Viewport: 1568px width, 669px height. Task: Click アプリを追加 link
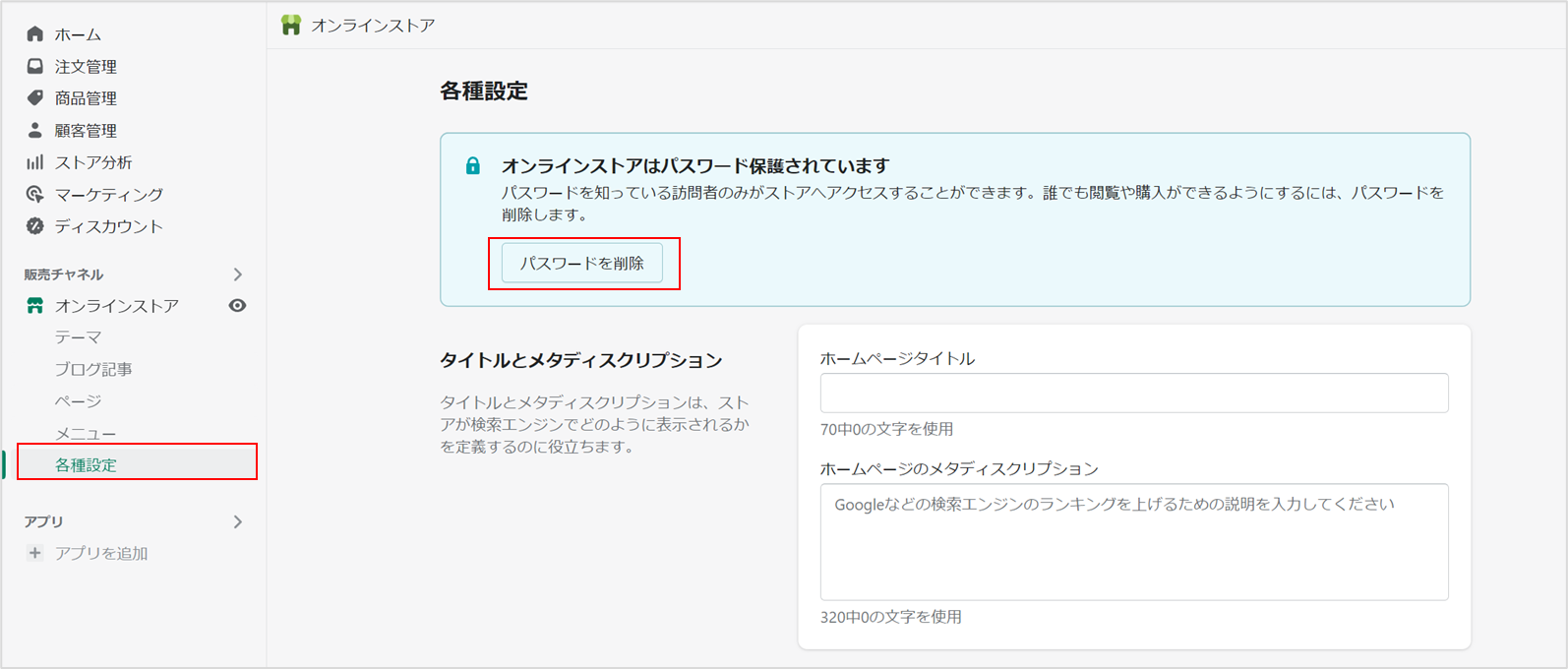click(101, 553)
